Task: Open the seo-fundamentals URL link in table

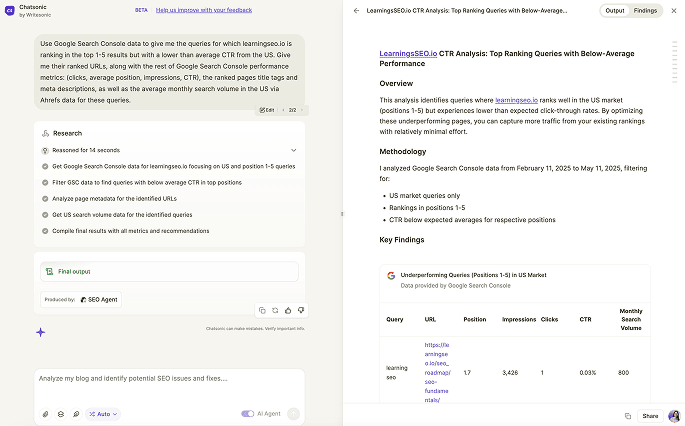Action: pos(437,373)
